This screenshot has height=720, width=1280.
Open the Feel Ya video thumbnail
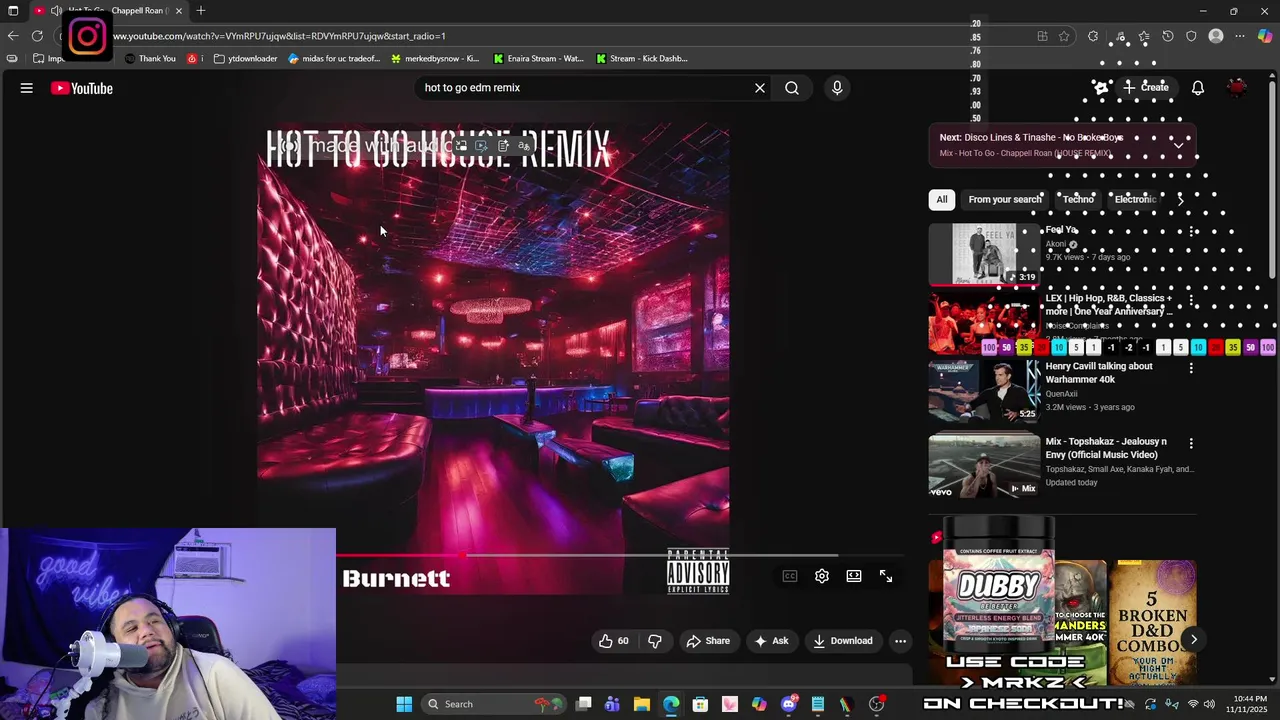pyautogui.click(x=984, y=254)
